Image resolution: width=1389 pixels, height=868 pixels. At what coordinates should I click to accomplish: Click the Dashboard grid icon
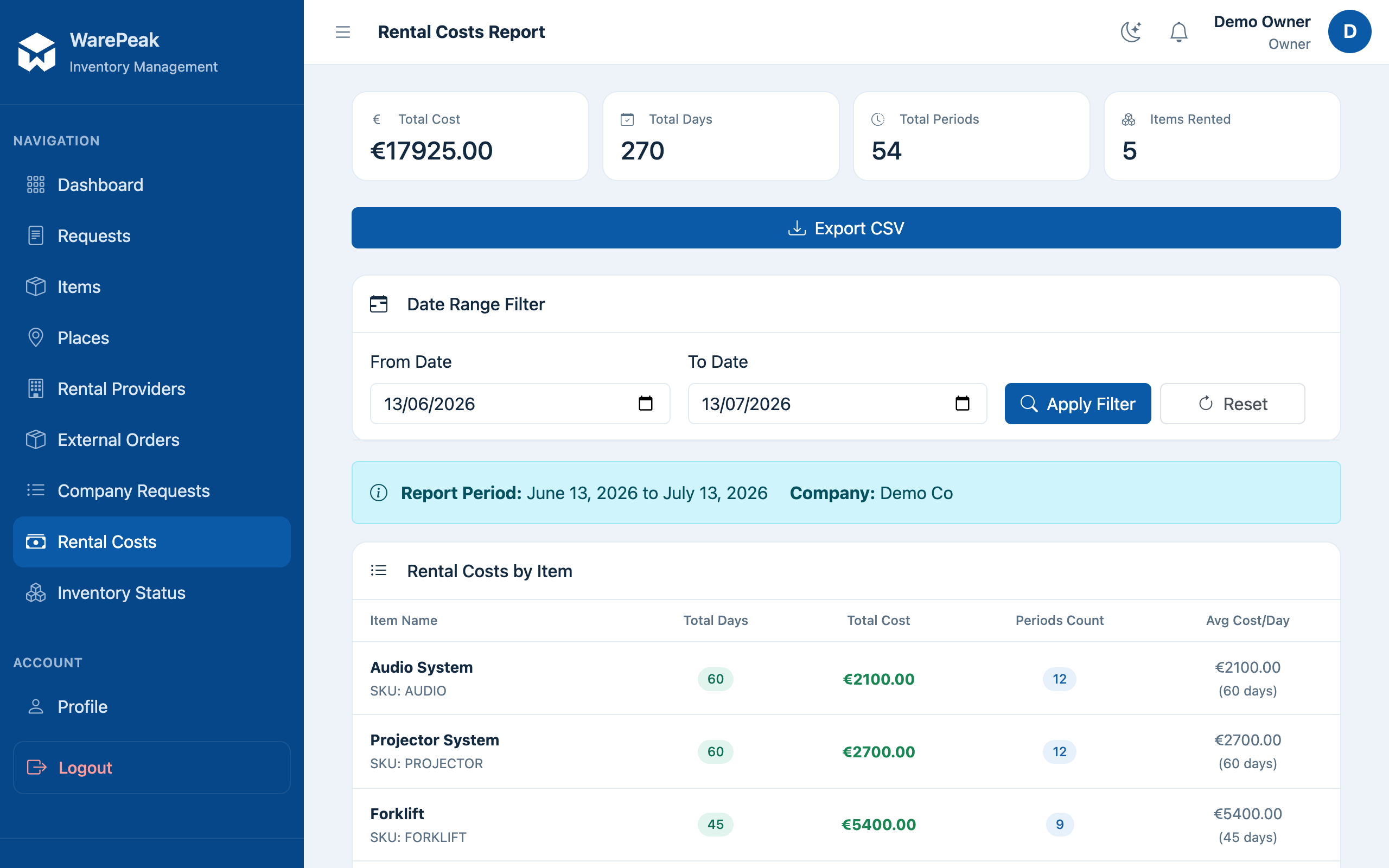point(36,185)
